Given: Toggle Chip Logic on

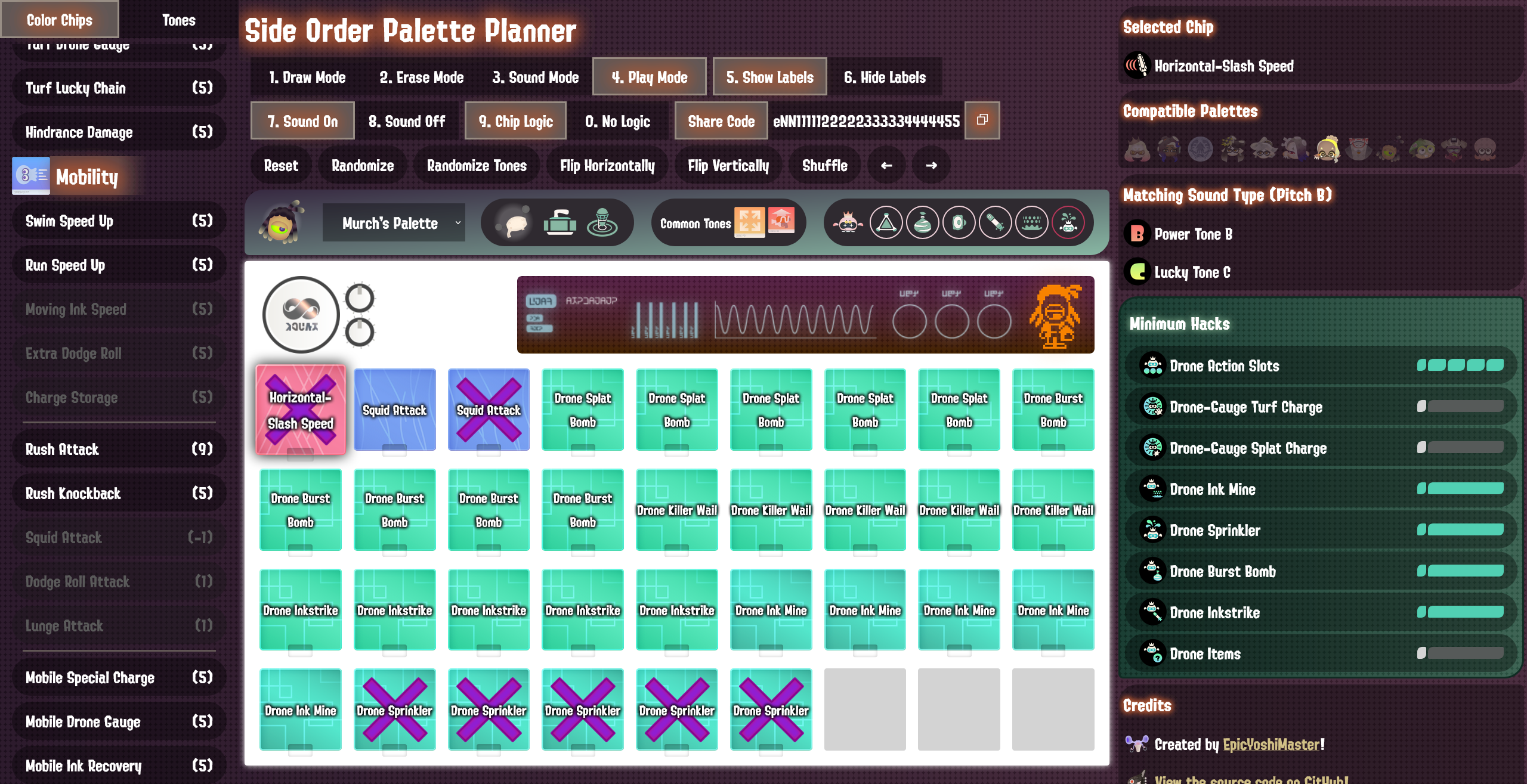Looking at the screenshot, I should point(516,121).
